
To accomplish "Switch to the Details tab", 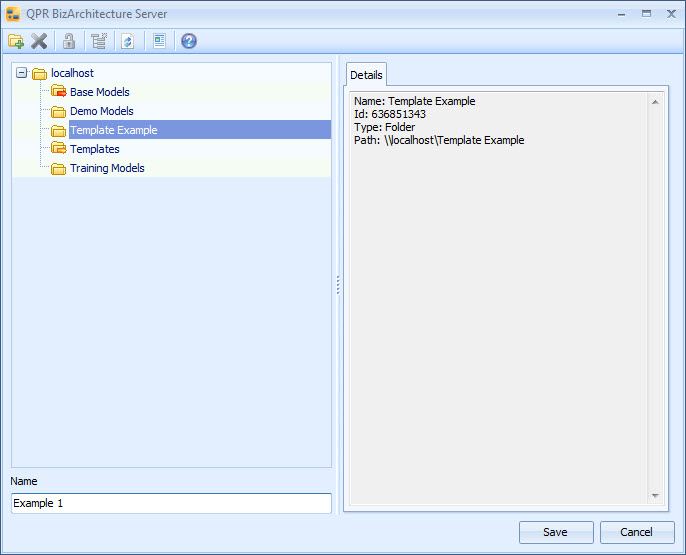I will (366, 75).
